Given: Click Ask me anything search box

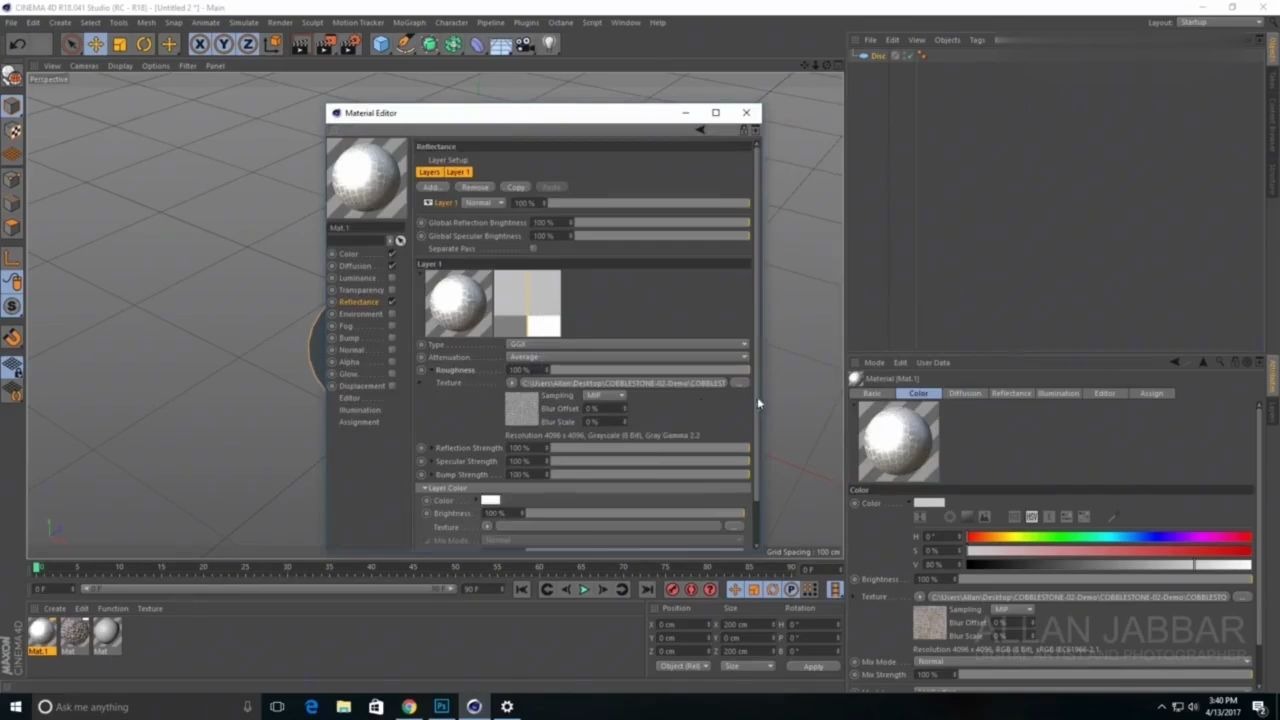Looking at the screenshot, I should (146, 707).
